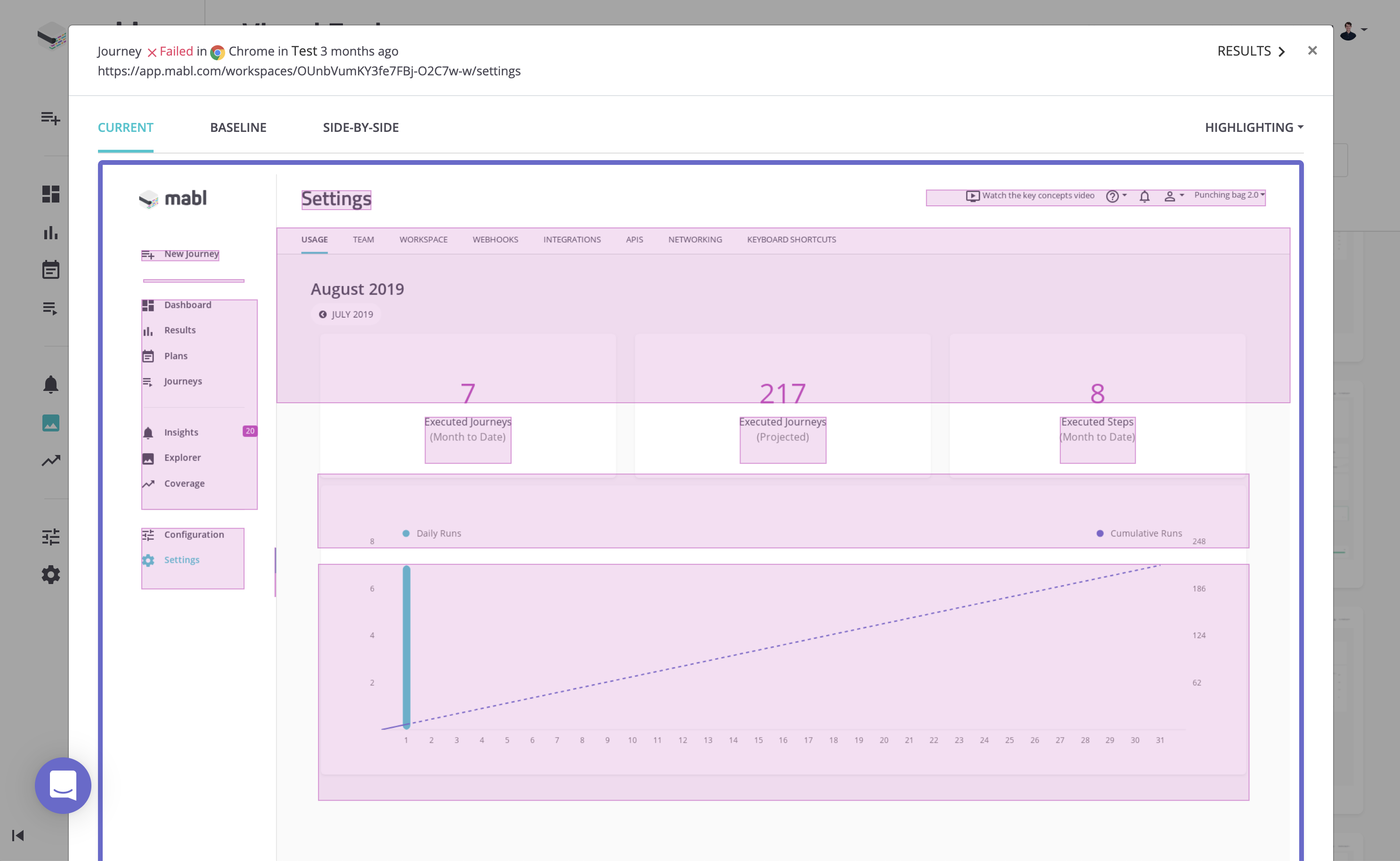Open the coverage trend sidebar icon
Image resolution: width=1400 pixels, height=861 pixels.
pyautogui.click(x=50, y=460)
